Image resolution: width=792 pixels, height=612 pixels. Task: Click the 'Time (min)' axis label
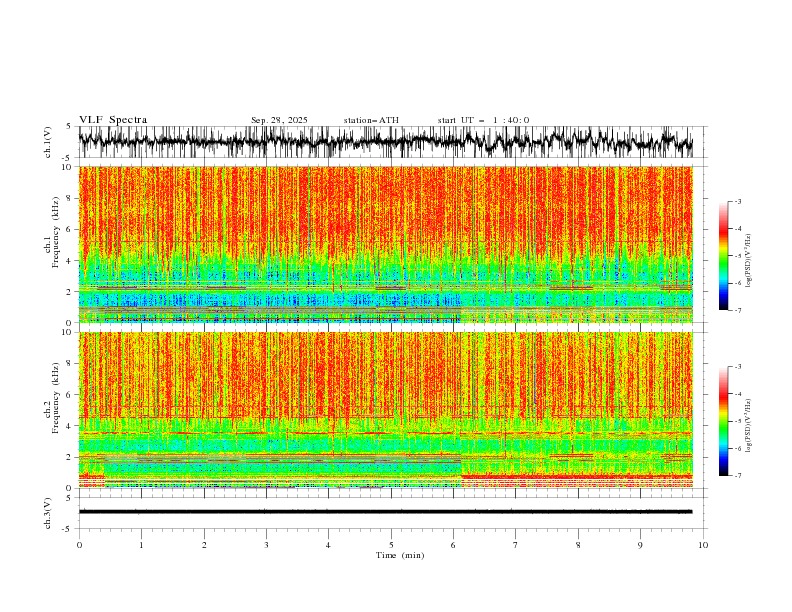(x=400, y=555)
